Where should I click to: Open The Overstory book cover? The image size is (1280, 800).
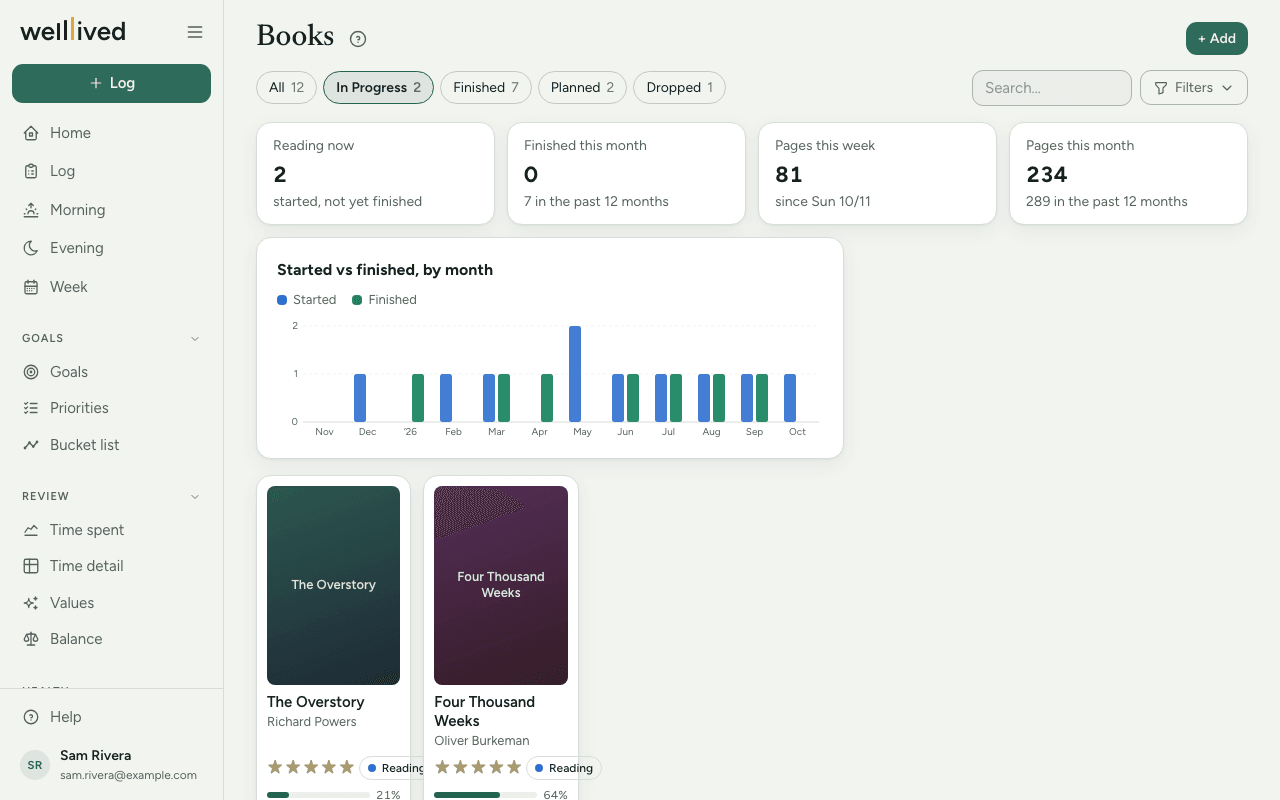(x=333, y=585)
